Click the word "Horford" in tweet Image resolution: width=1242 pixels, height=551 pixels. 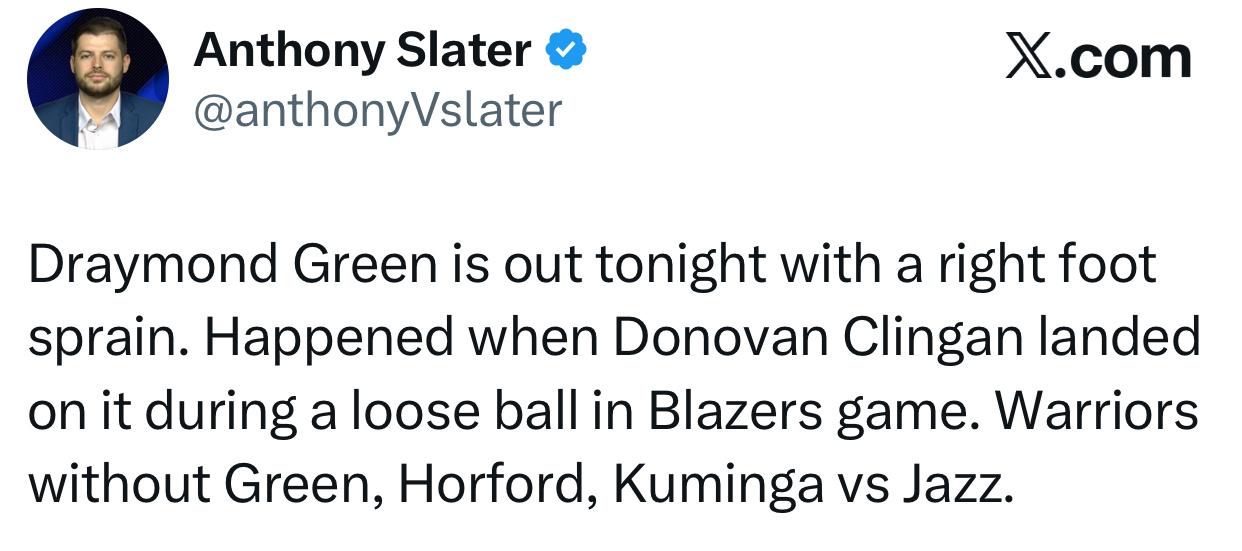click(x=494, y=486)
